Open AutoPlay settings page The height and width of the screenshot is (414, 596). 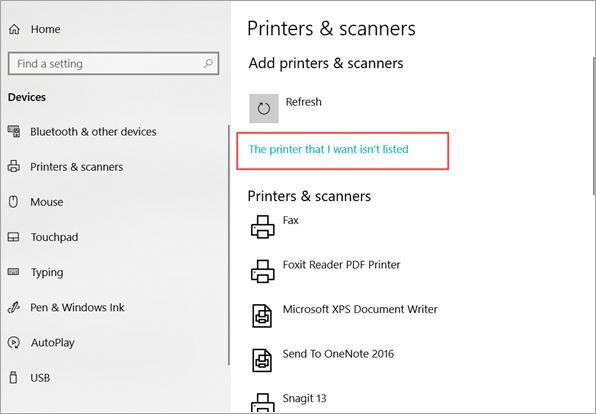click(x=52, y=343)
